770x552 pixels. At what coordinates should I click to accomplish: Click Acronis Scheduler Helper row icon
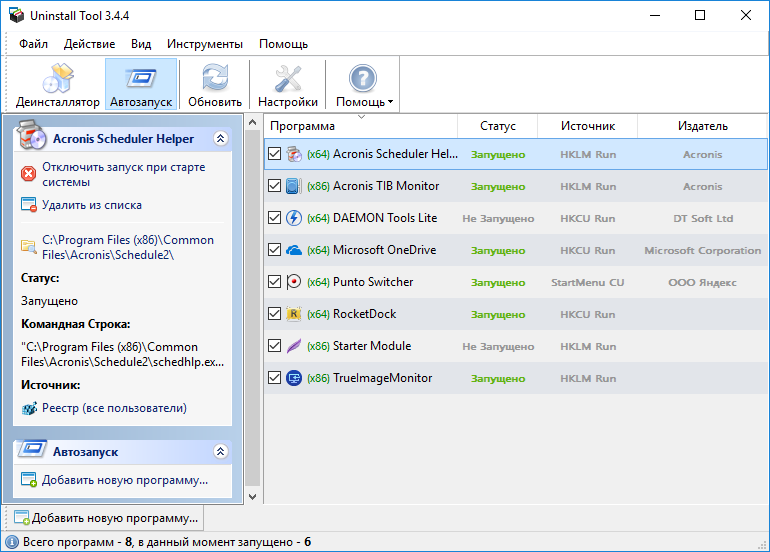pyautogui.click(x=294, y=154)
